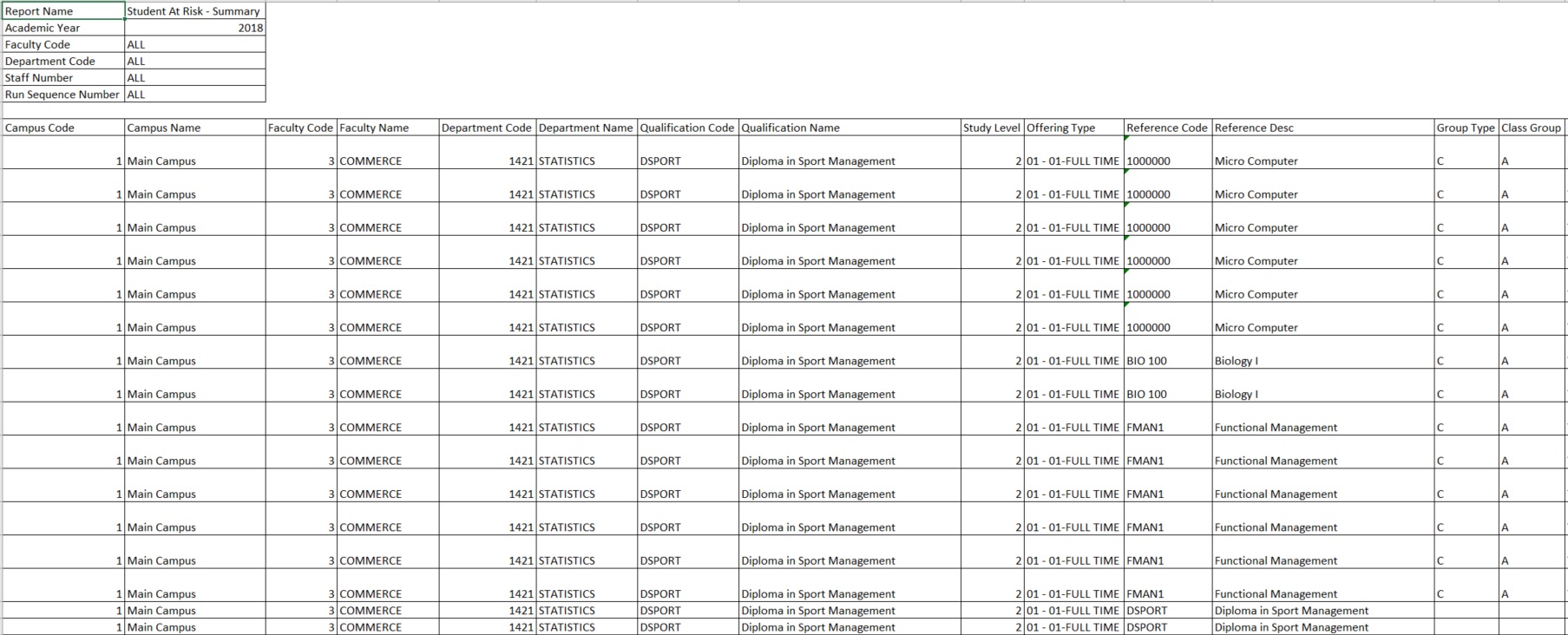Click the Department Name column header cell
Image resolution: width=1568 pixels, height=635 pixels.
pyautogui.click(x=586, y=128)
